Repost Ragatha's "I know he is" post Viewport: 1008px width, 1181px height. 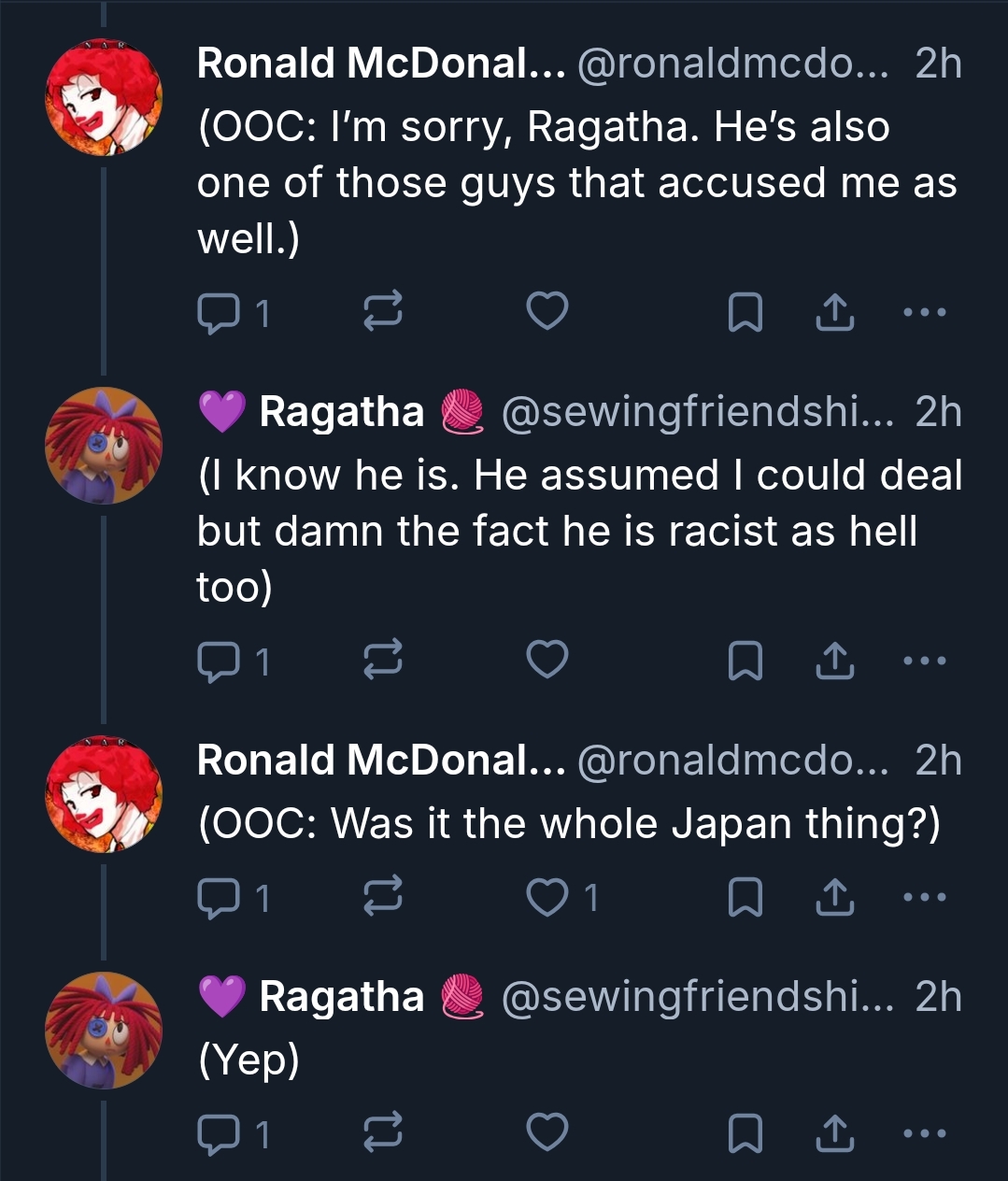(382, 661)
